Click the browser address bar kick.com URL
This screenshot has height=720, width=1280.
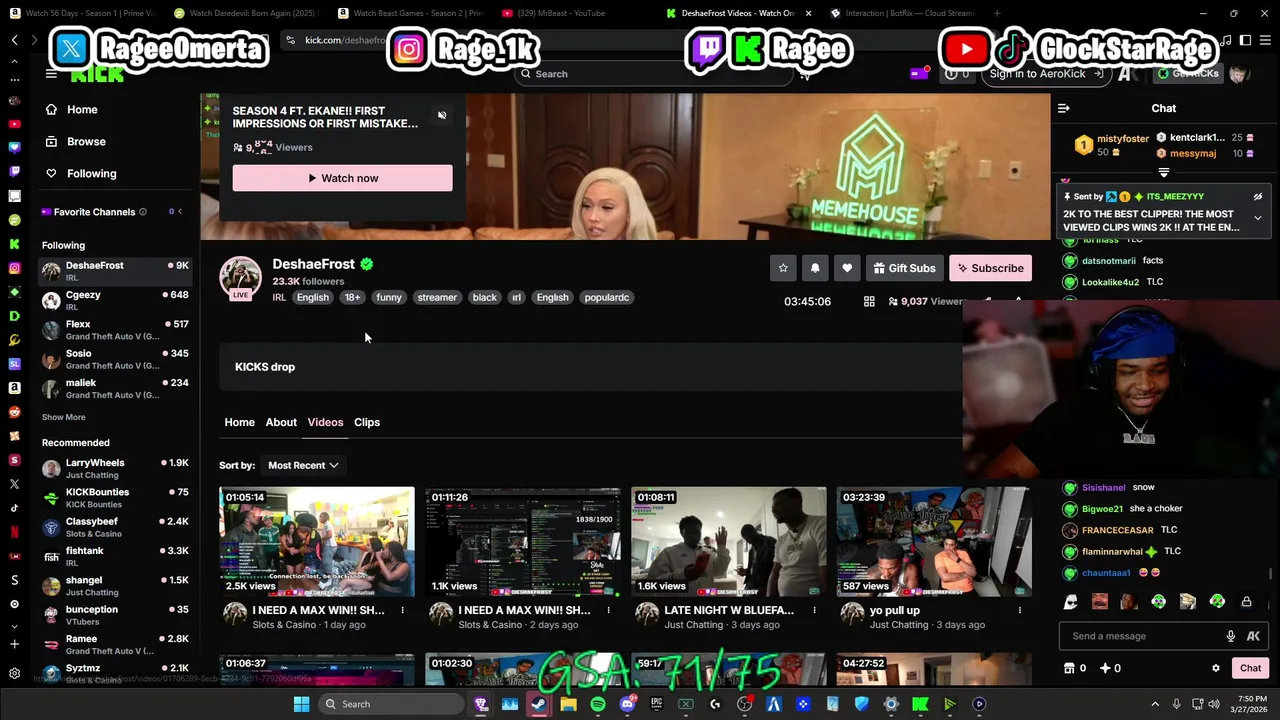(x=345, y=40)
